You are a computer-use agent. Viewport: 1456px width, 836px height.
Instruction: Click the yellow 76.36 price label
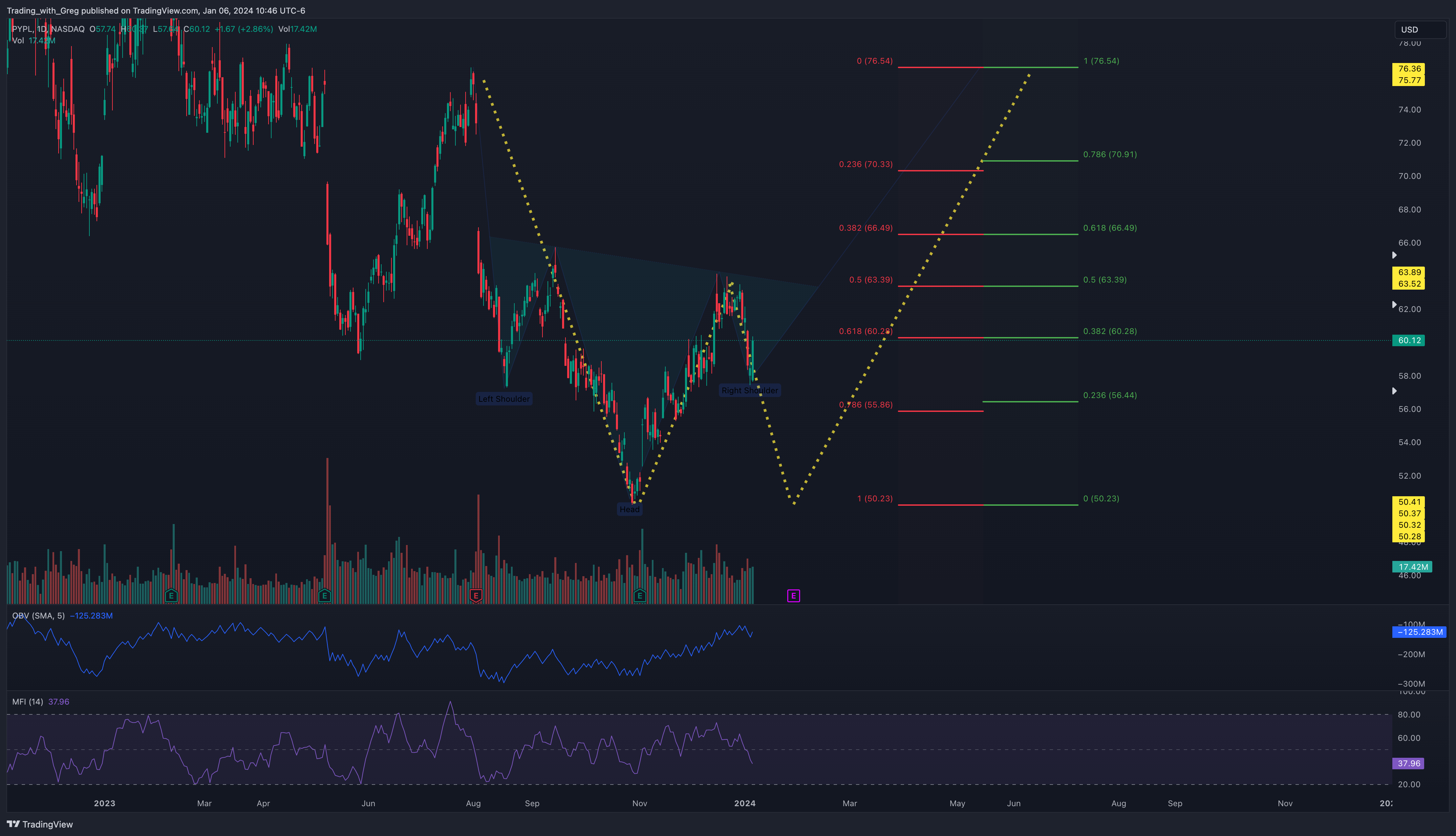tap(1408, 68)
